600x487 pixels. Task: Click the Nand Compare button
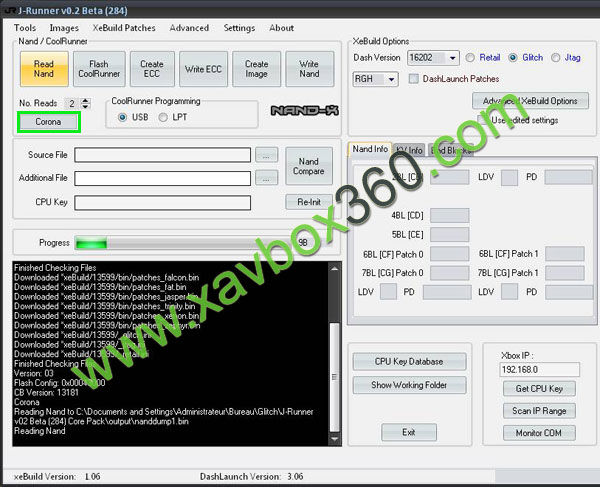tap(309, 166)
